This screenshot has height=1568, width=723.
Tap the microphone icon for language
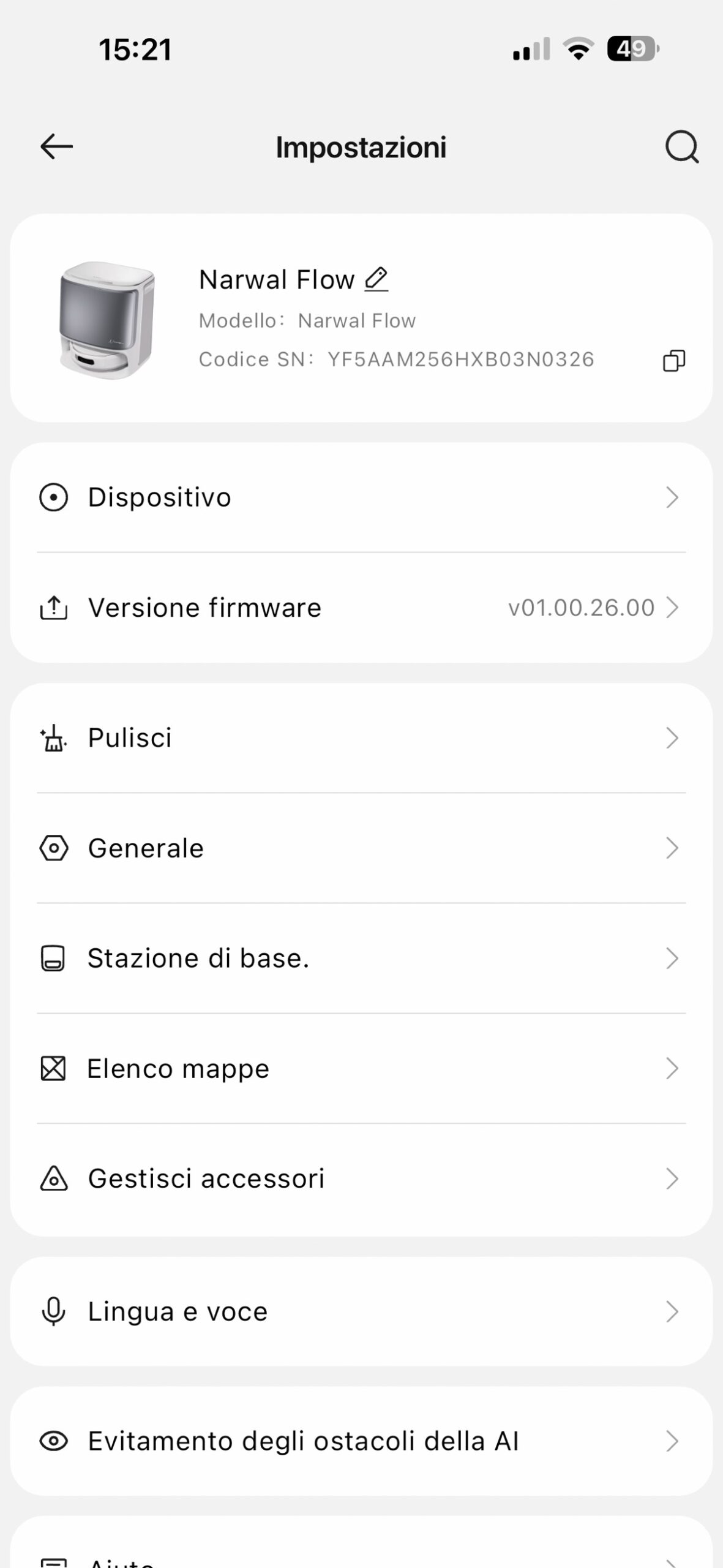click(x=53, y=1311)
